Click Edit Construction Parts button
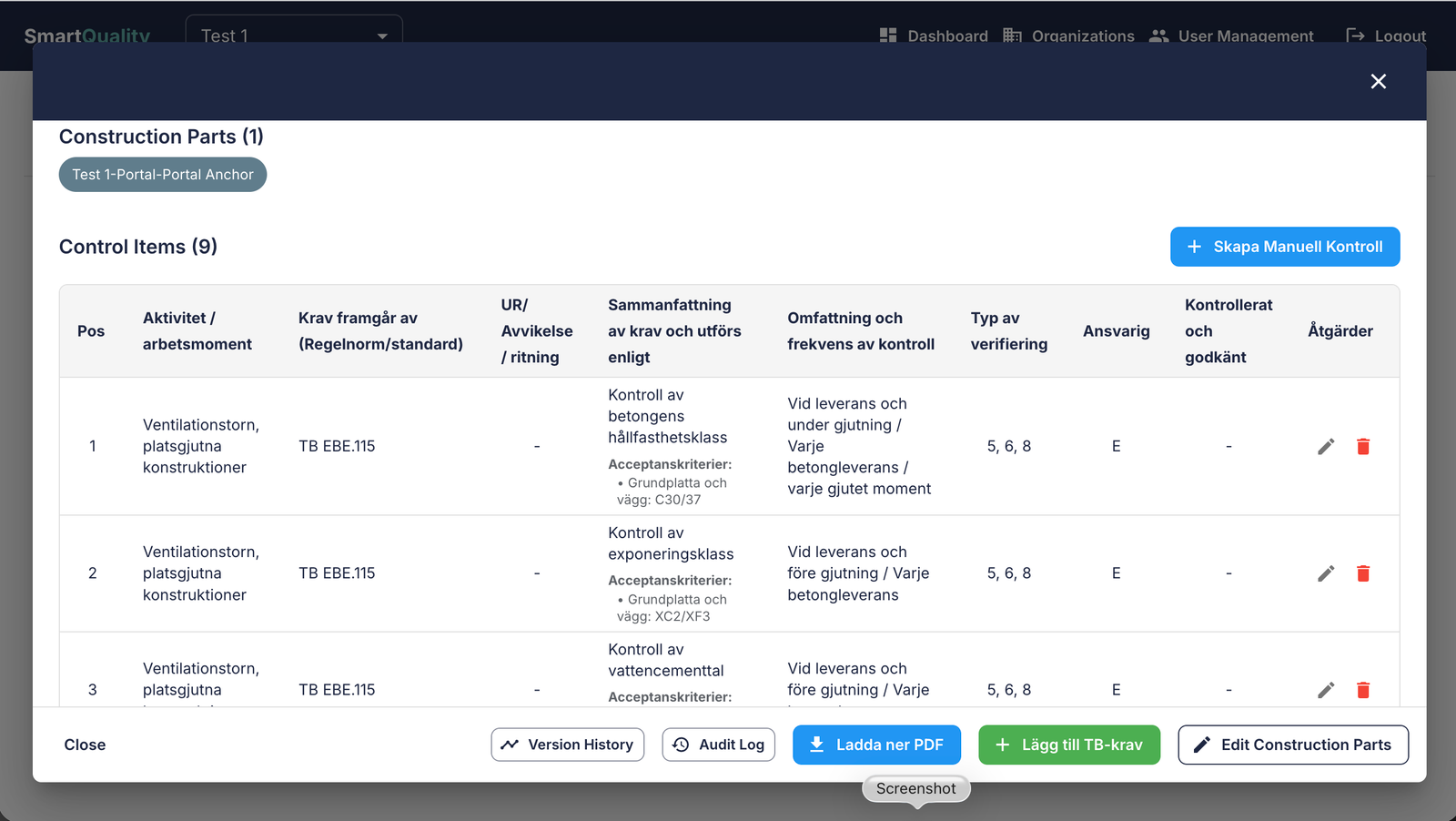This screenshot has width=1456, height=821. [x=1293, y=745]
